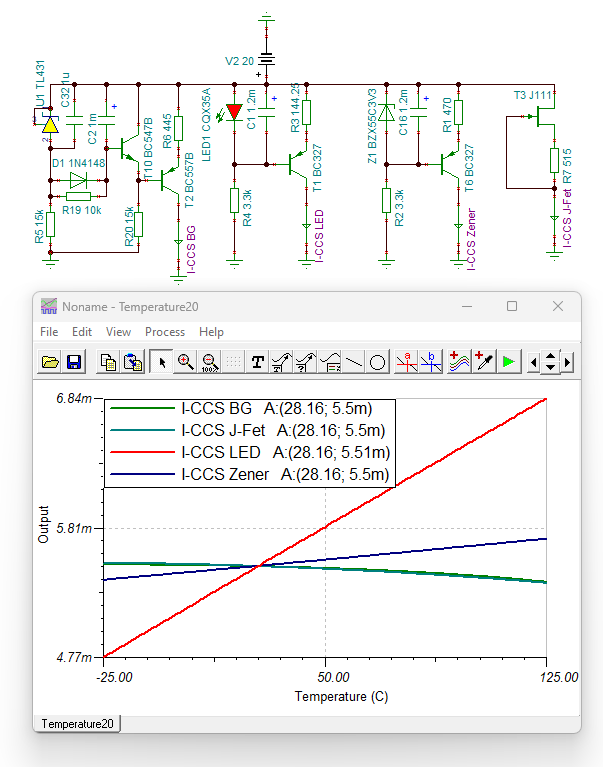The width and height of the screenshot is (603, 767).
Task: Open the View menu
Action: click(x=118, y=332)
